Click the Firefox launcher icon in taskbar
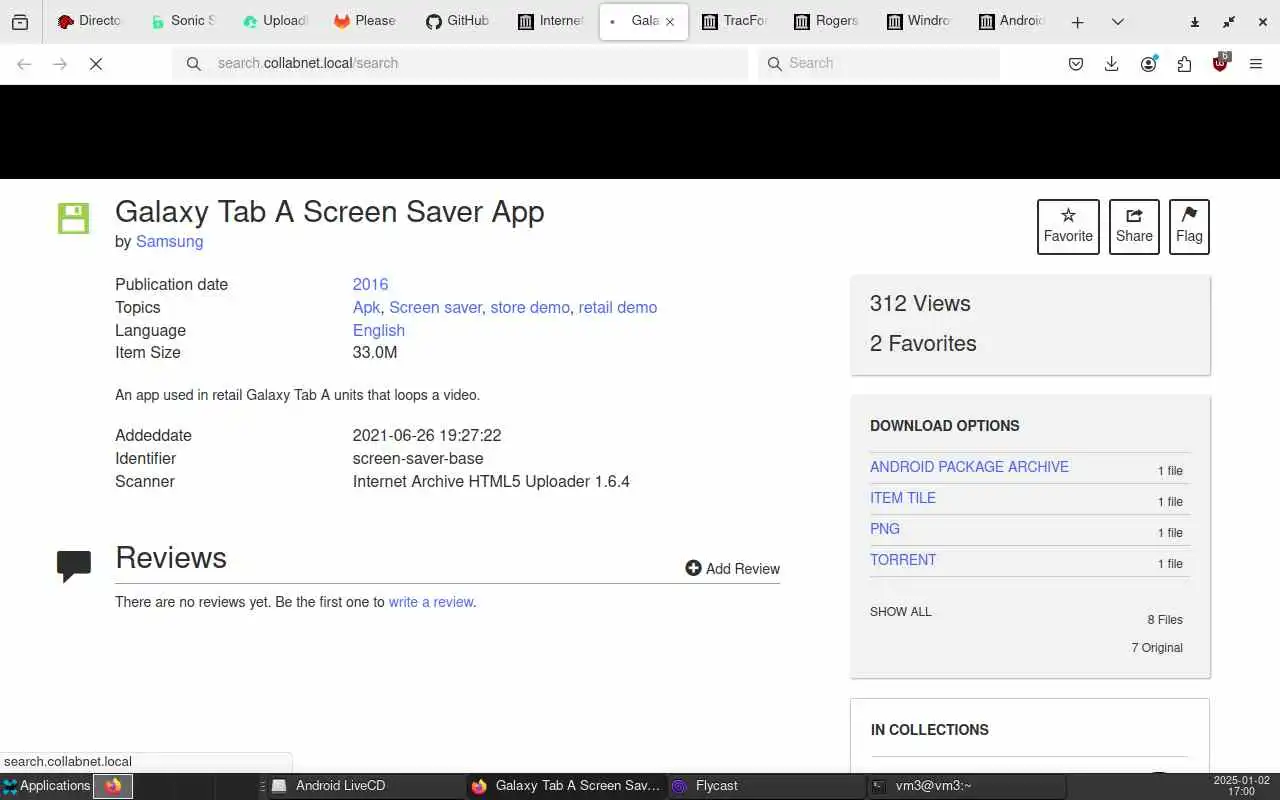The width and height of the screenshot is (1280, 800). (113, 786)
